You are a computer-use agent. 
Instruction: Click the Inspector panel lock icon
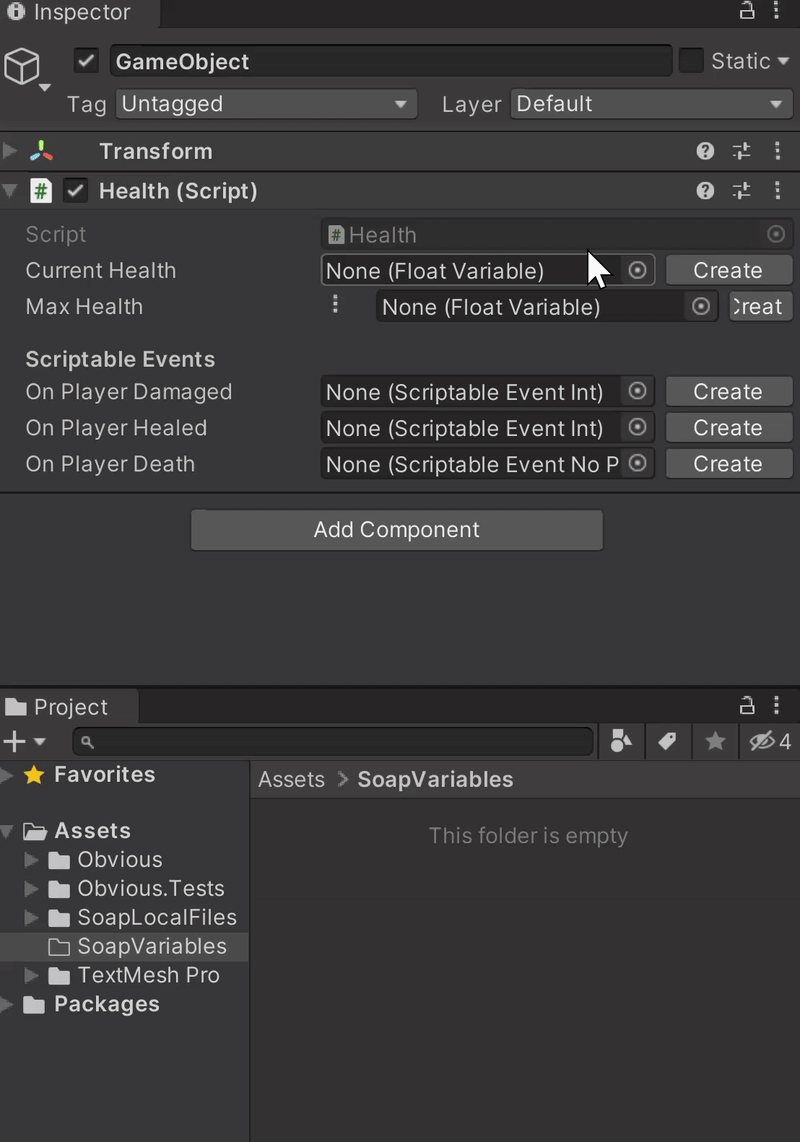[x=747, y=12]
